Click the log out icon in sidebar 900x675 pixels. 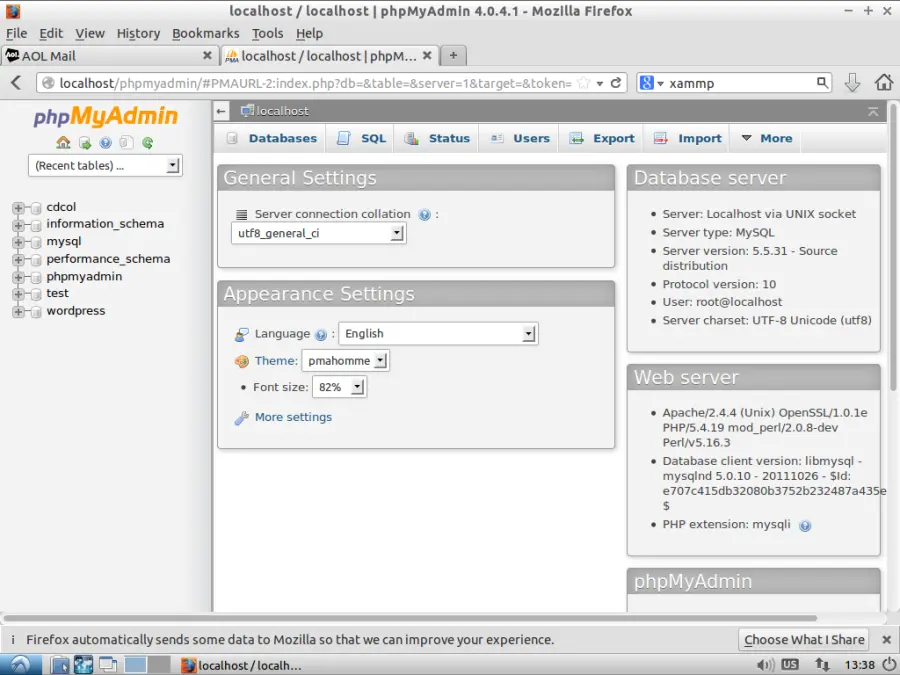(84, 142)
